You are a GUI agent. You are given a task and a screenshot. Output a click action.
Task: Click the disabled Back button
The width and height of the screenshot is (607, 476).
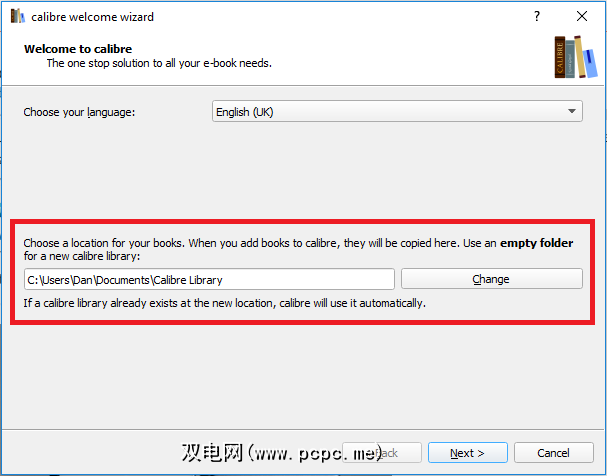[382, 452]
